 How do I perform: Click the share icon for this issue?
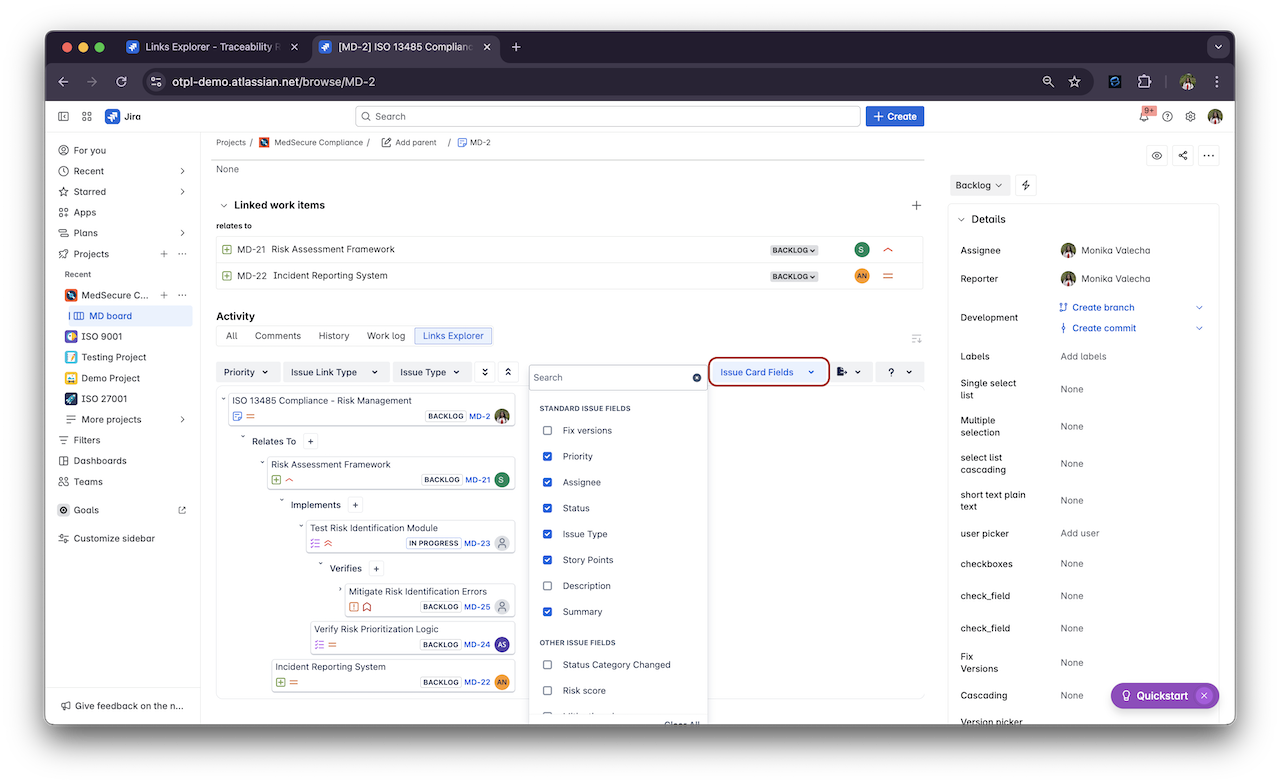click(1183, 156)
